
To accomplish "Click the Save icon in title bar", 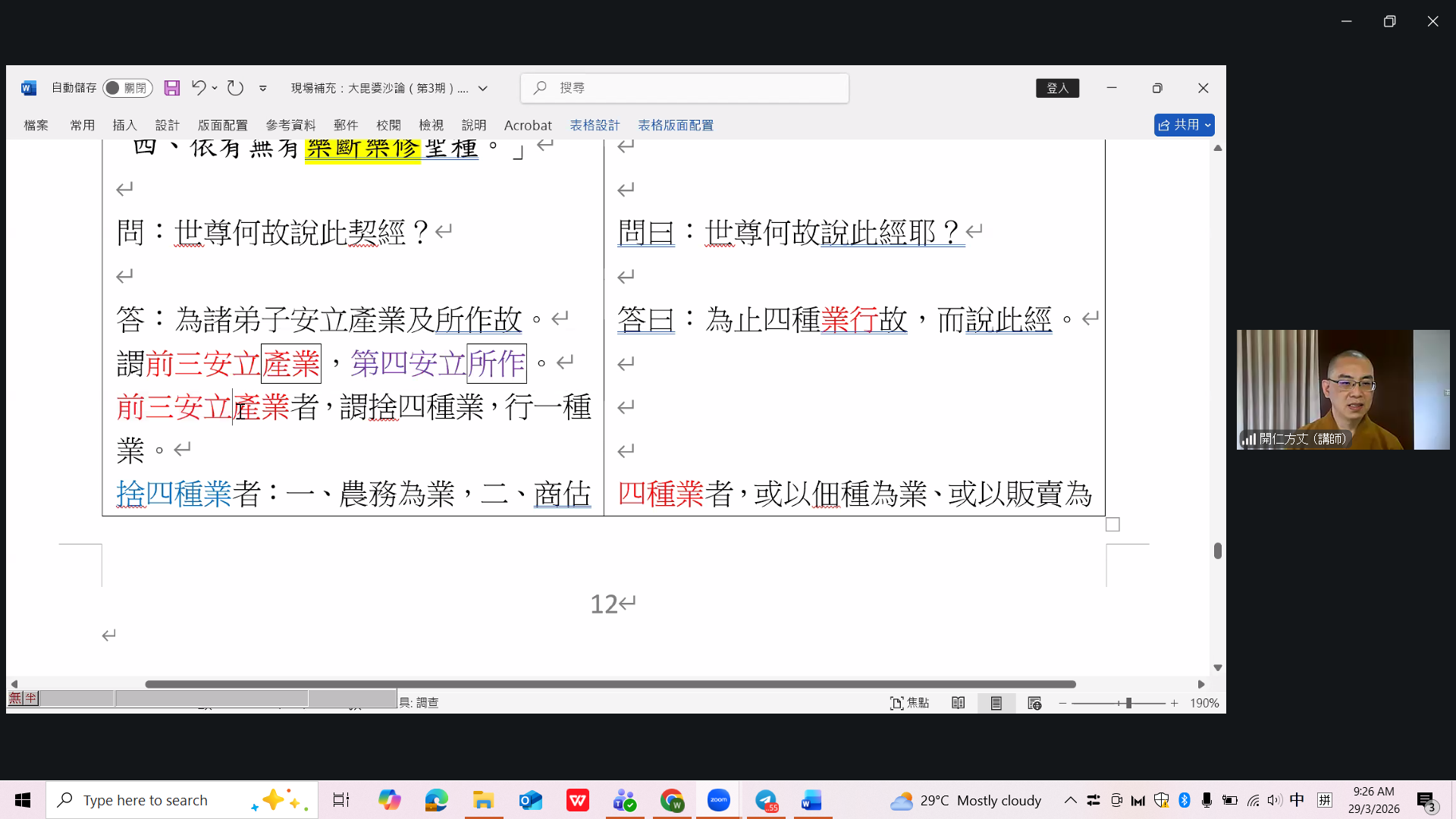I will pyautogui.click(x=172, y=88).
